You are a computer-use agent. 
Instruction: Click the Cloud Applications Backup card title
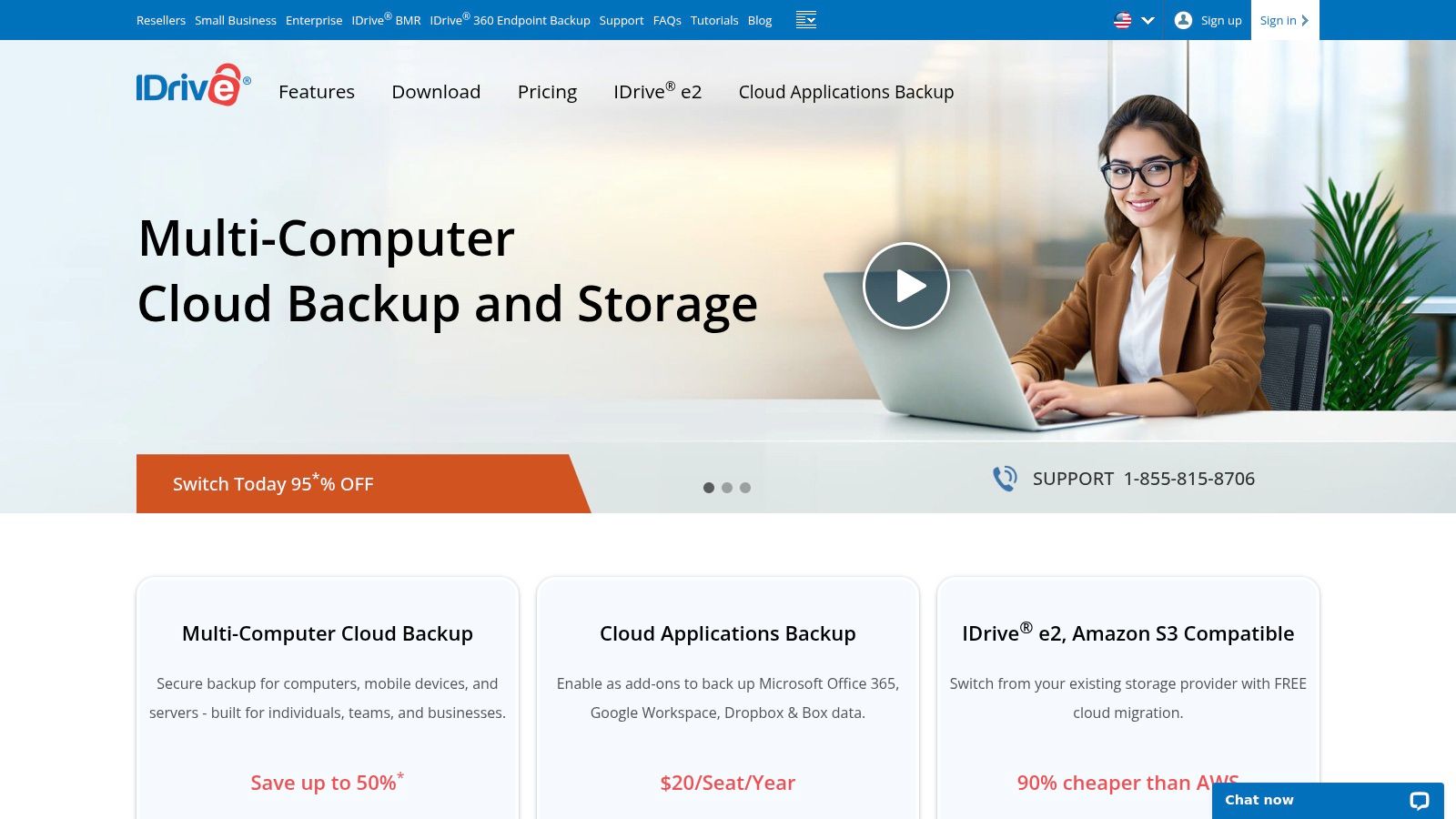click(728, 633)
